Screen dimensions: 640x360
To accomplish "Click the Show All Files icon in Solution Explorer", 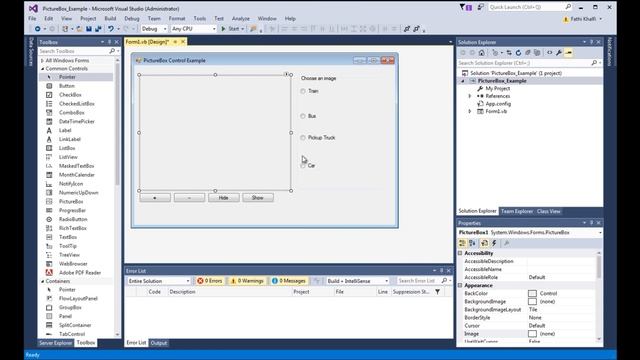I will [x=537, y=53].
